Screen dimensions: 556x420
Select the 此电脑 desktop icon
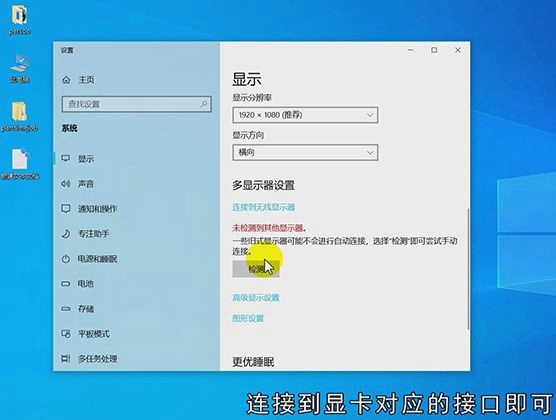20,63
